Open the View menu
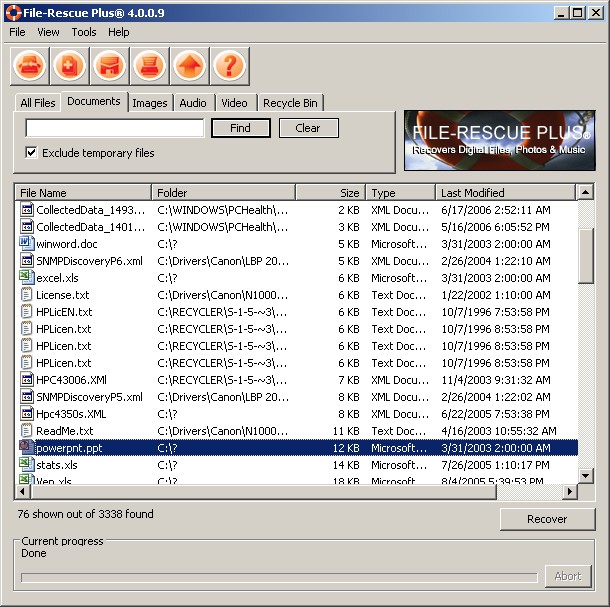 coord(48,32)
